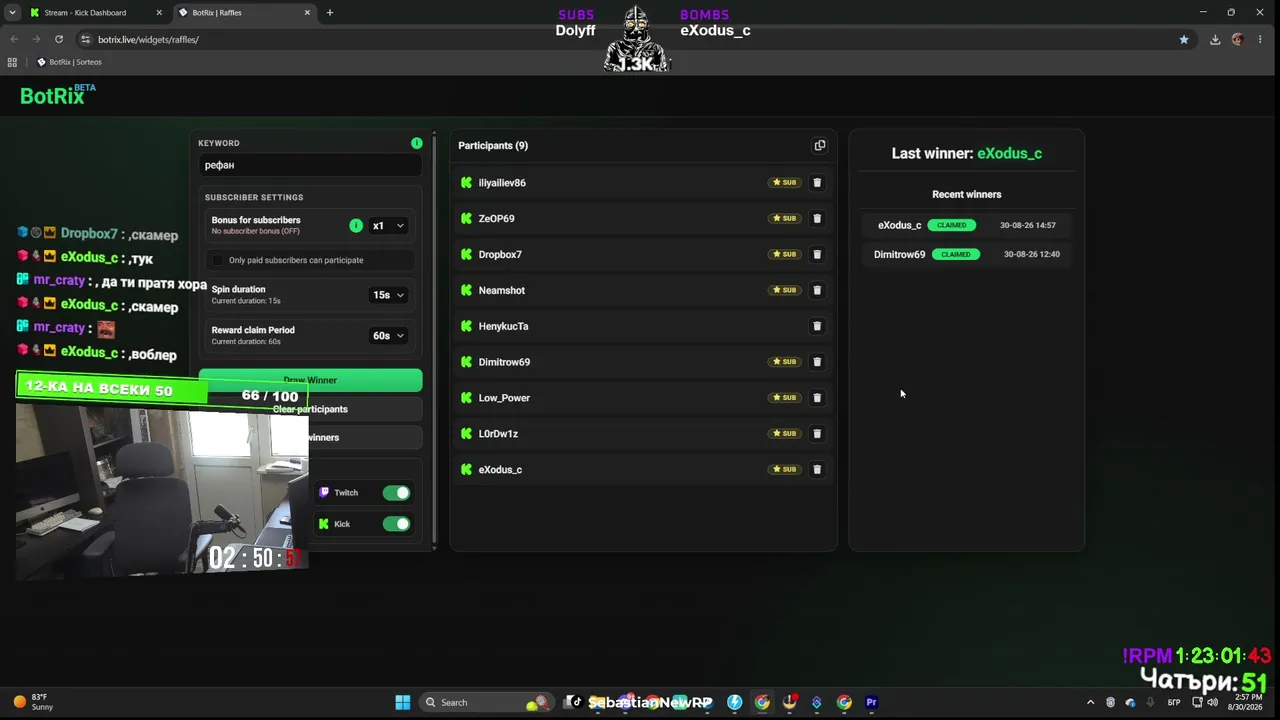Viewport: 1280px width, 720px height.
Task: Click the green info icon beside Keyword
Action: [417, 144]
